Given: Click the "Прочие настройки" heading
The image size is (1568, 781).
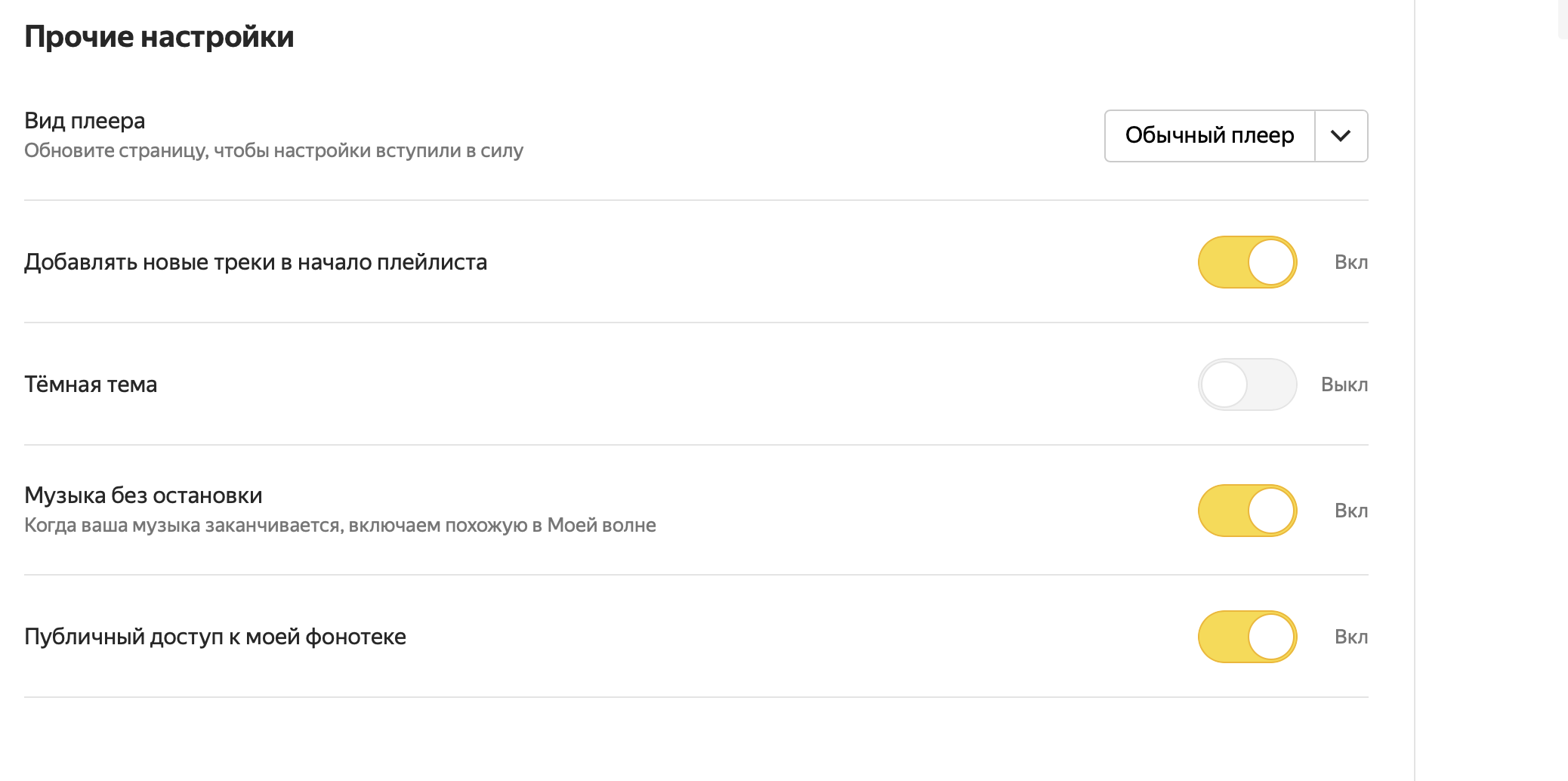Looking at the screenshot, I should tap(159, 36).
